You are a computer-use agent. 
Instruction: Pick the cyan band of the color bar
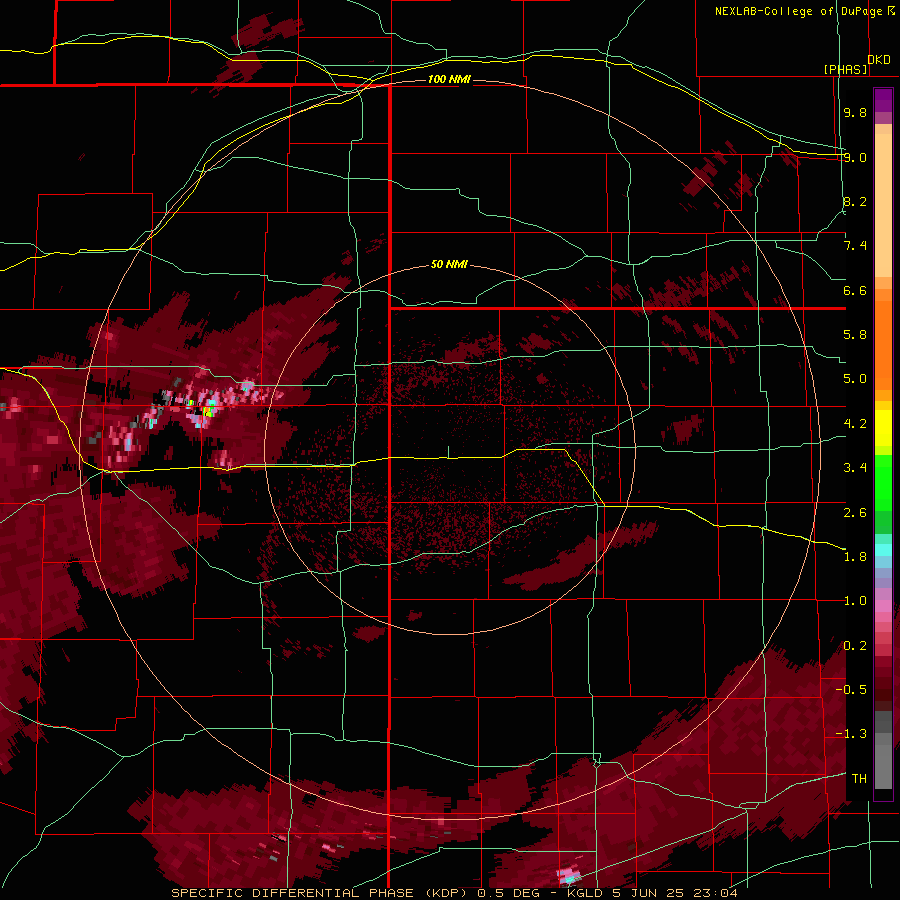[x=883, y=550]
